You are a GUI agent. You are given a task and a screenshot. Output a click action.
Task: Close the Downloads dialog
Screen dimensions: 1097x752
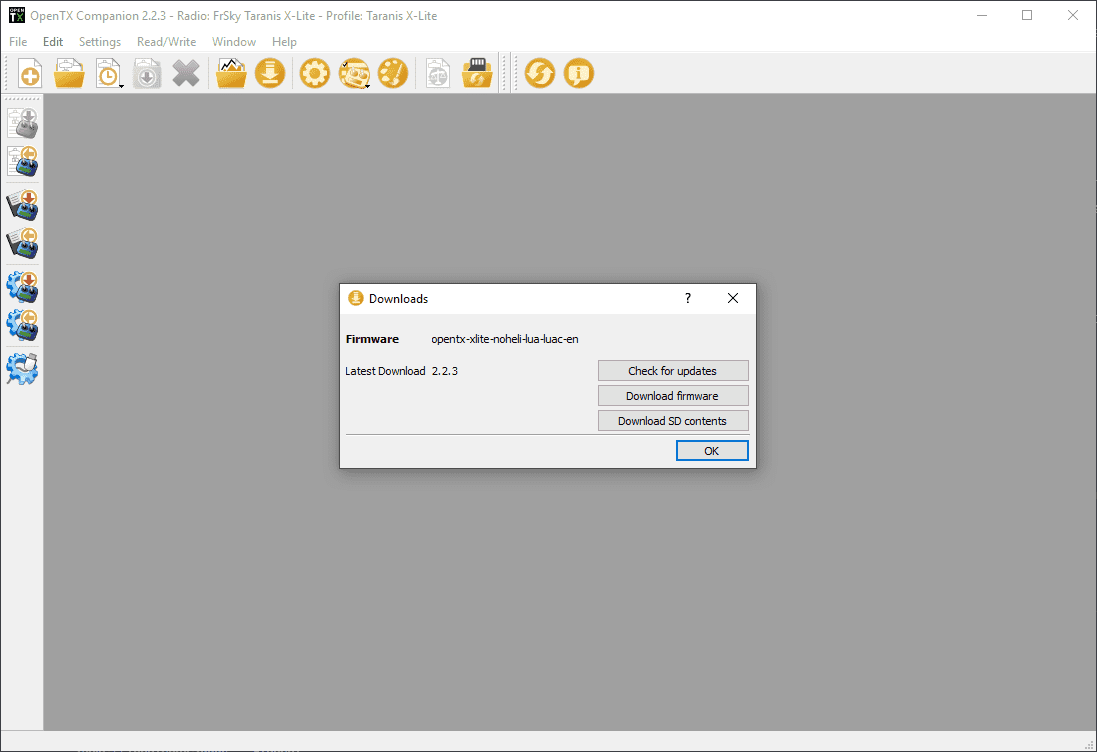pos(732,299)
